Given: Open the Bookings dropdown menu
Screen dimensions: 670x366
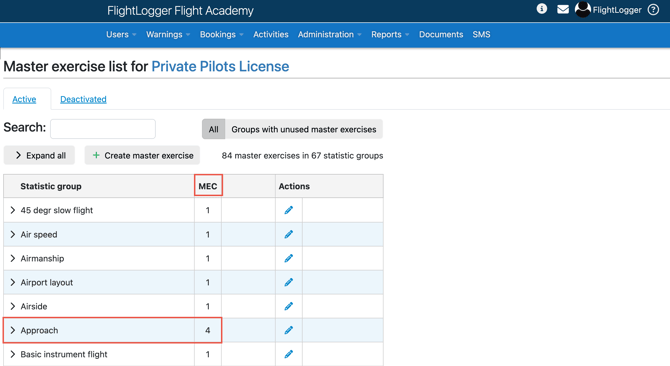Looking at the screenshot, I should click(221, 35).
